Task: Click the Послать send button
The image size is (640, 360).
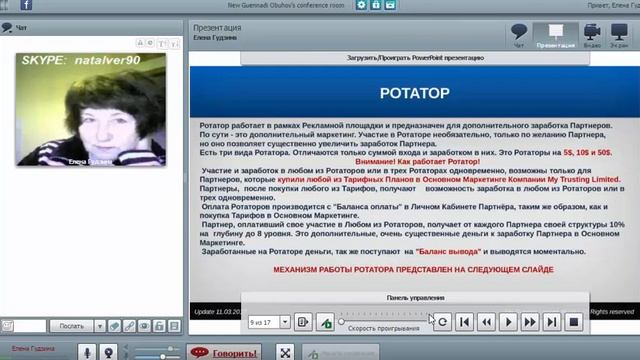Action: (72, 326)
